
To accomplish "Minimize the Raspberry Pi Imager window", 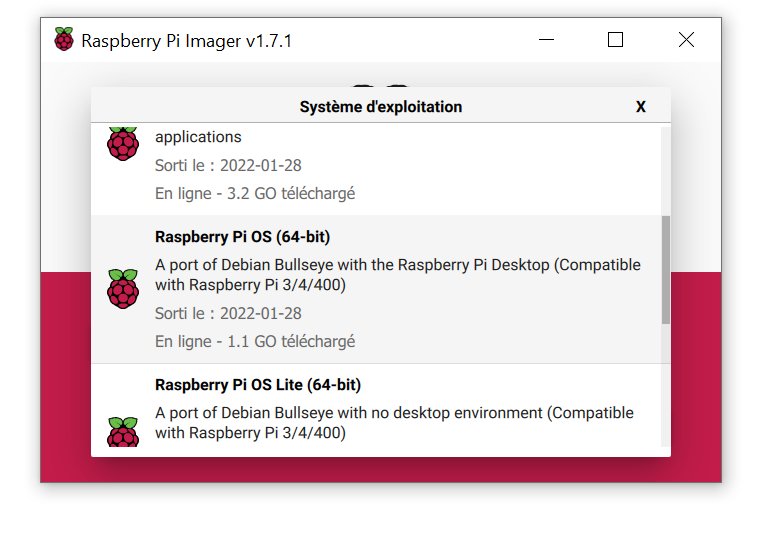I will coord(546,40).
